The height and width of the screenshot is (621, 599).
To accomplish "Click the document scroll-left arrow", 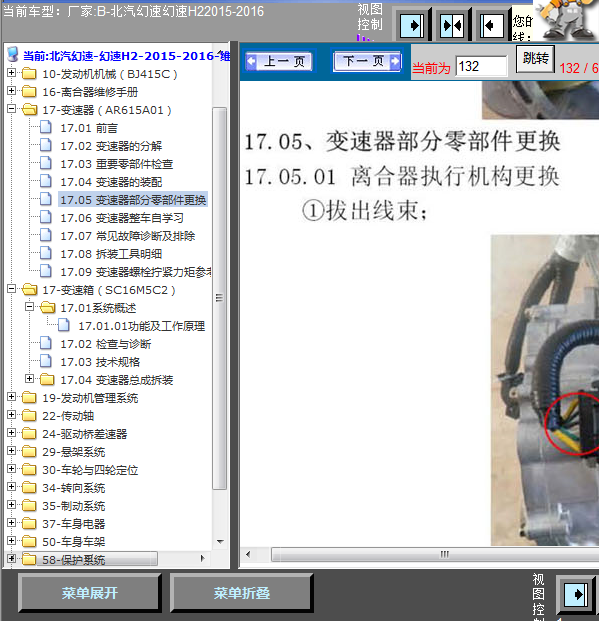I will (248, 554).
